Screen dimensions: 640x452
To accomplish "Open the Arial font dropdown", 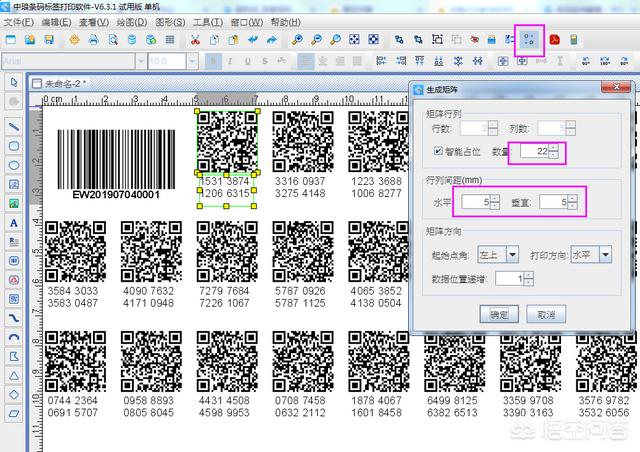I will [141, 62].
